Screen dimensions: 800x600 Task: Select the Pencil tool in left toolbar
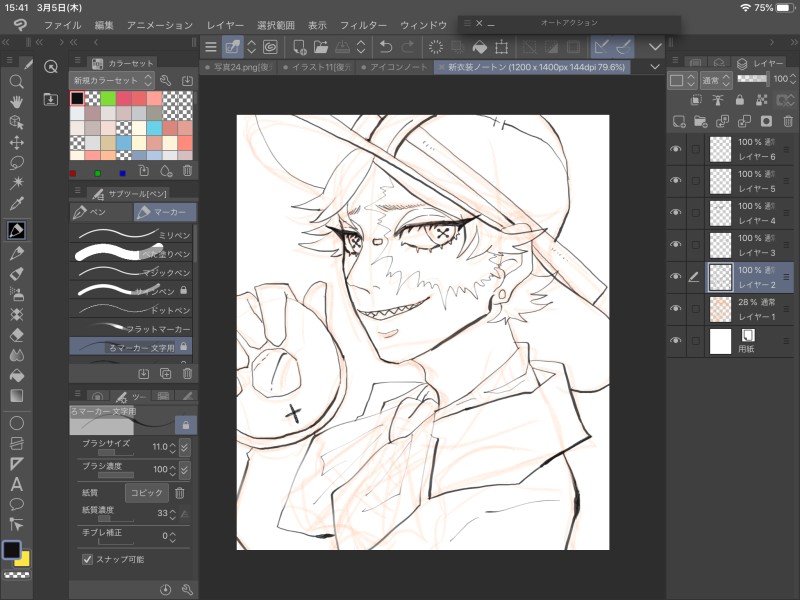16,254
